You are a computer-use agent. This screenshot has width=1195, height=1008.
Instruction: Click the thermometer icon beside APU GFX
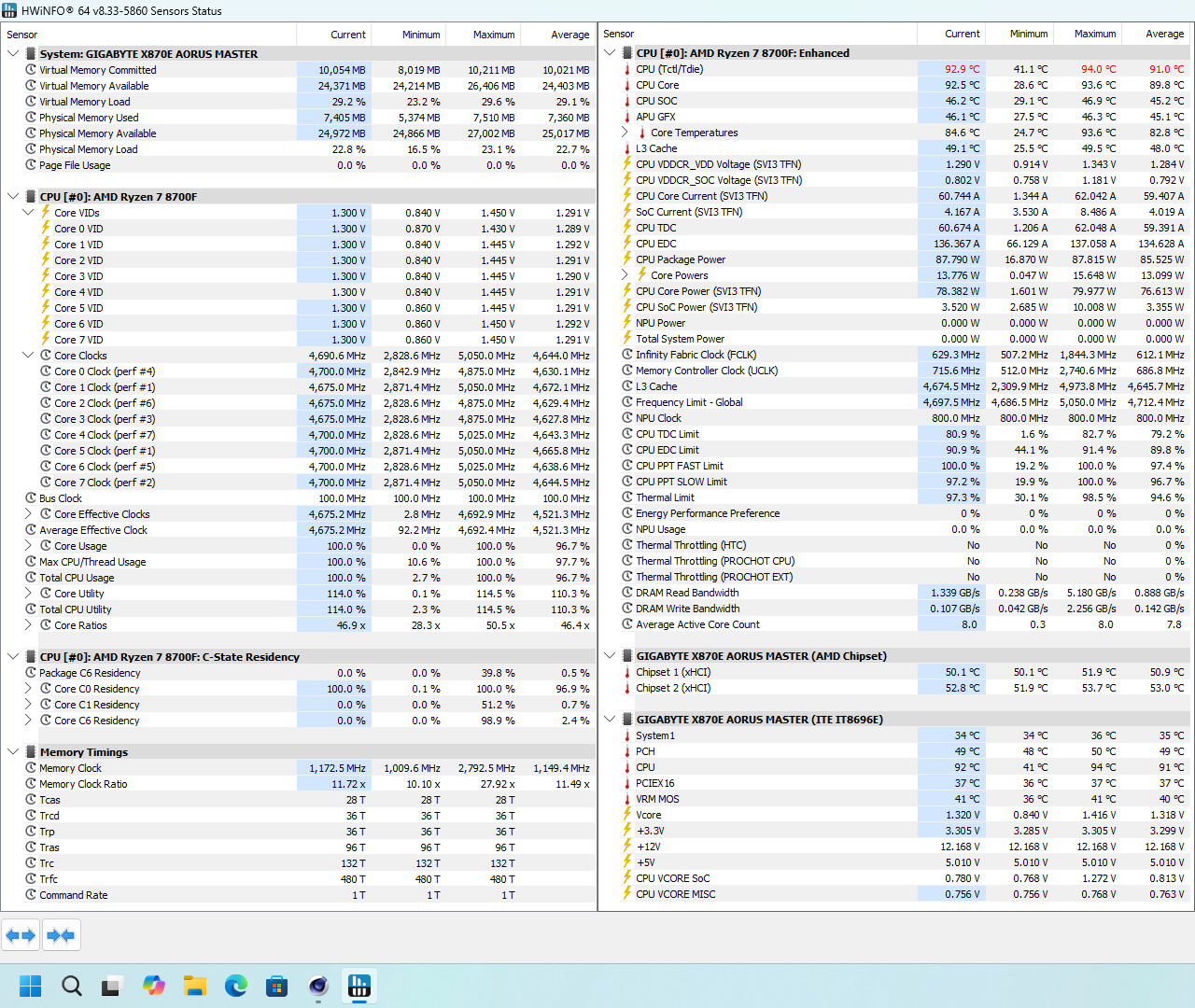627,117
